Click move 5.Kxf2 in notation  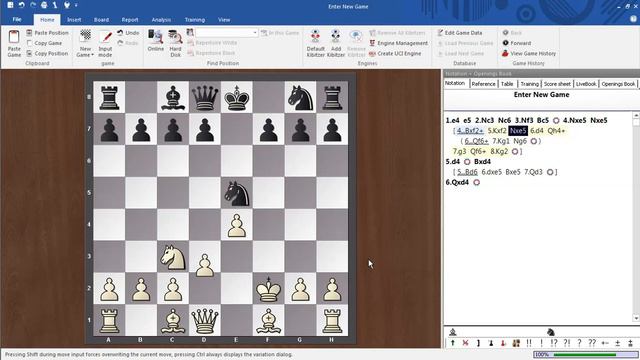(x=497, y=131)
